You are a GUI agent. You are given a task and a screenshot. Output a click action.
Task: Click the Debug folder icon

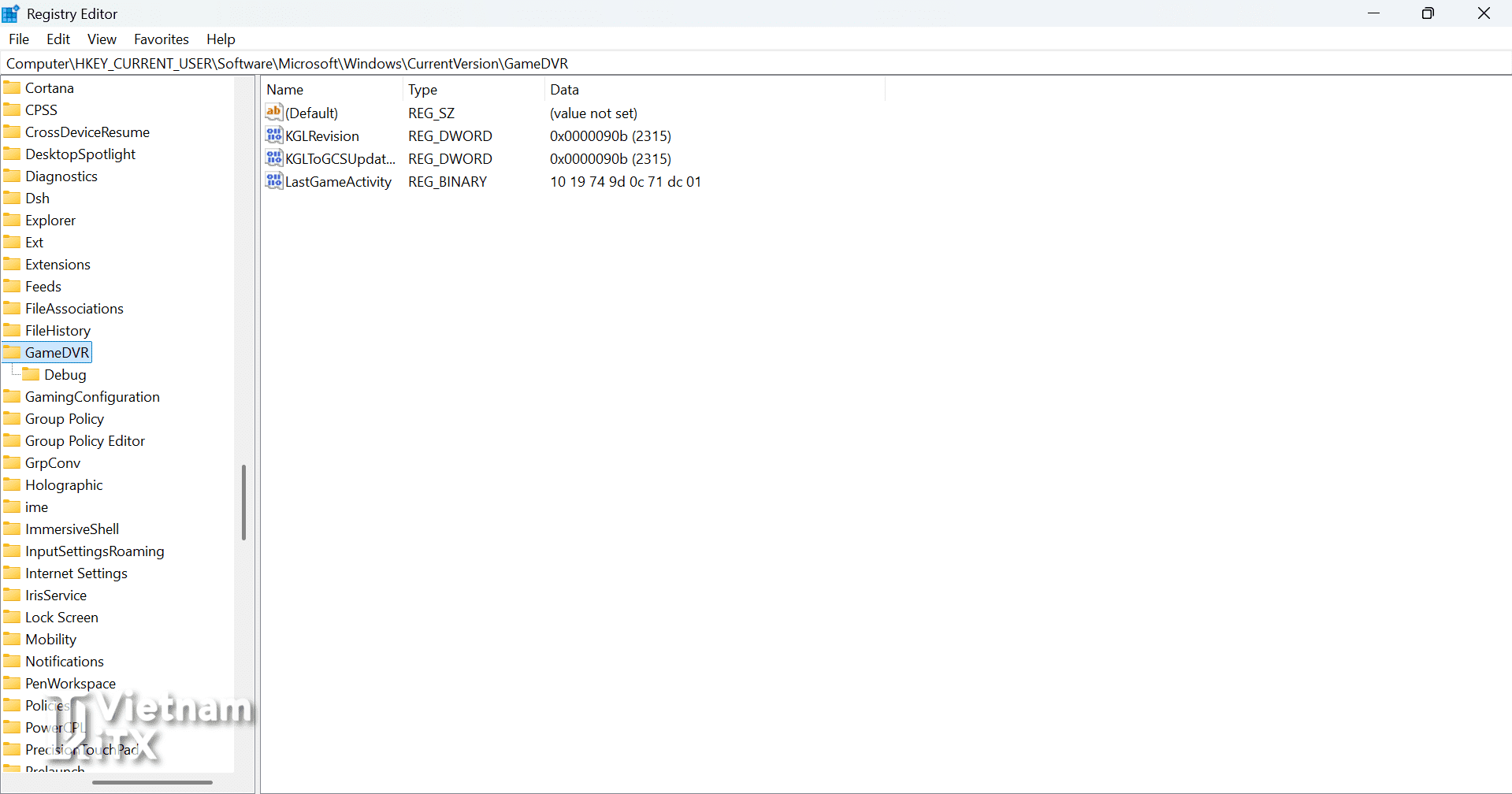pyautogui.click(x=31, y=374)
